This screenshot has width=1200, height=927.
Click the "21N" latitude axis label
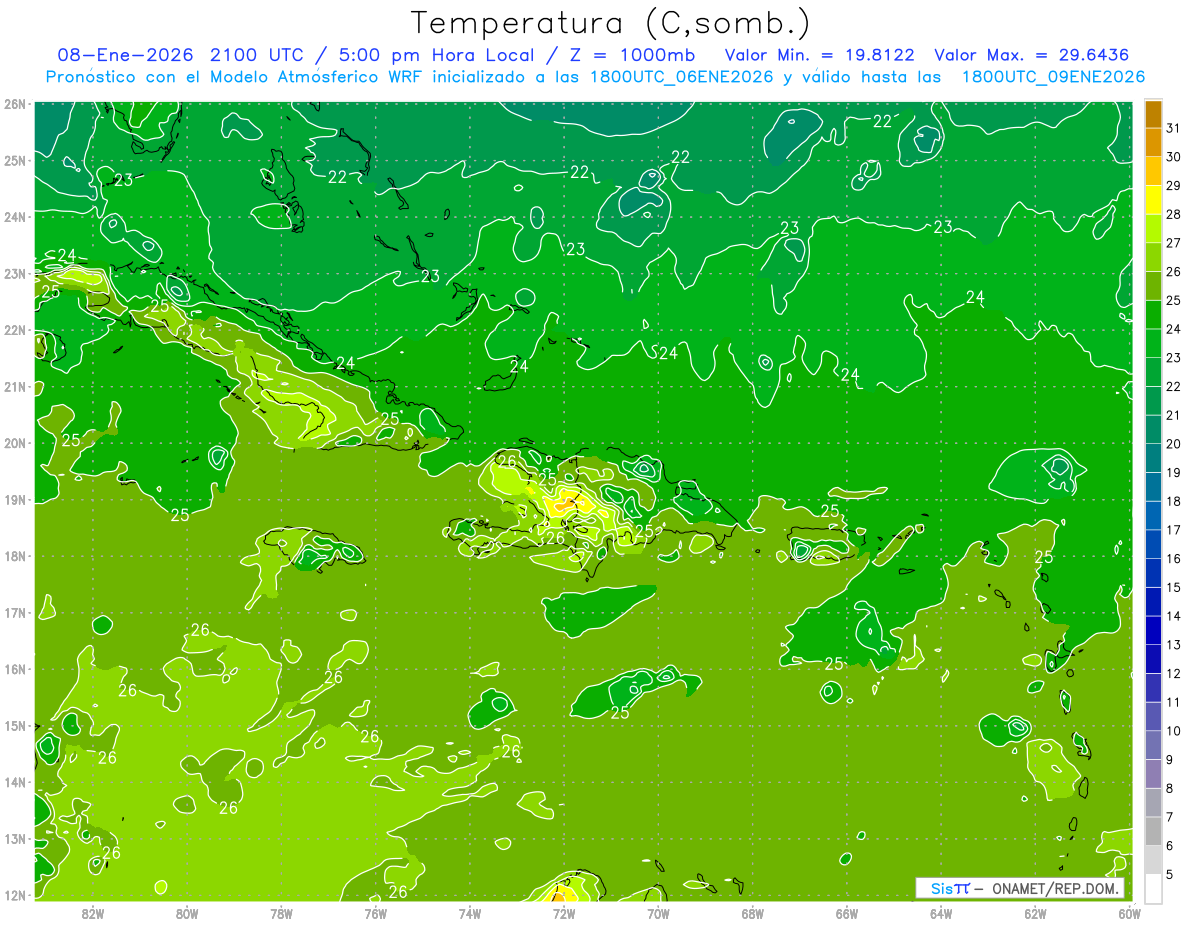coord(14,387)
